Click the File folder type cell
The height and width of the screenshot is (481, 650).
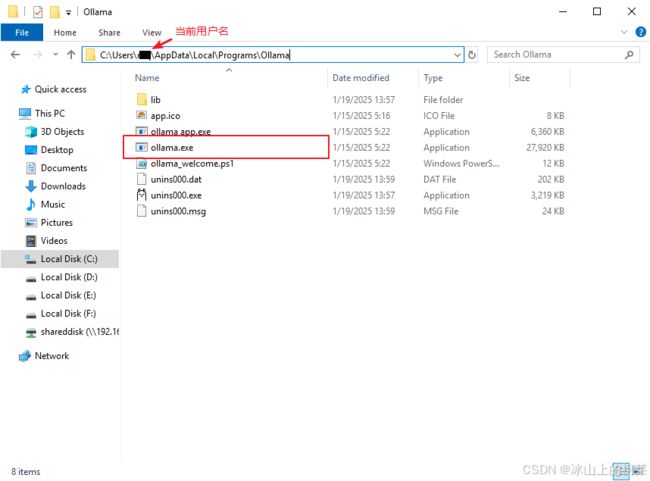pyautogui.click(x=443, y=100)
